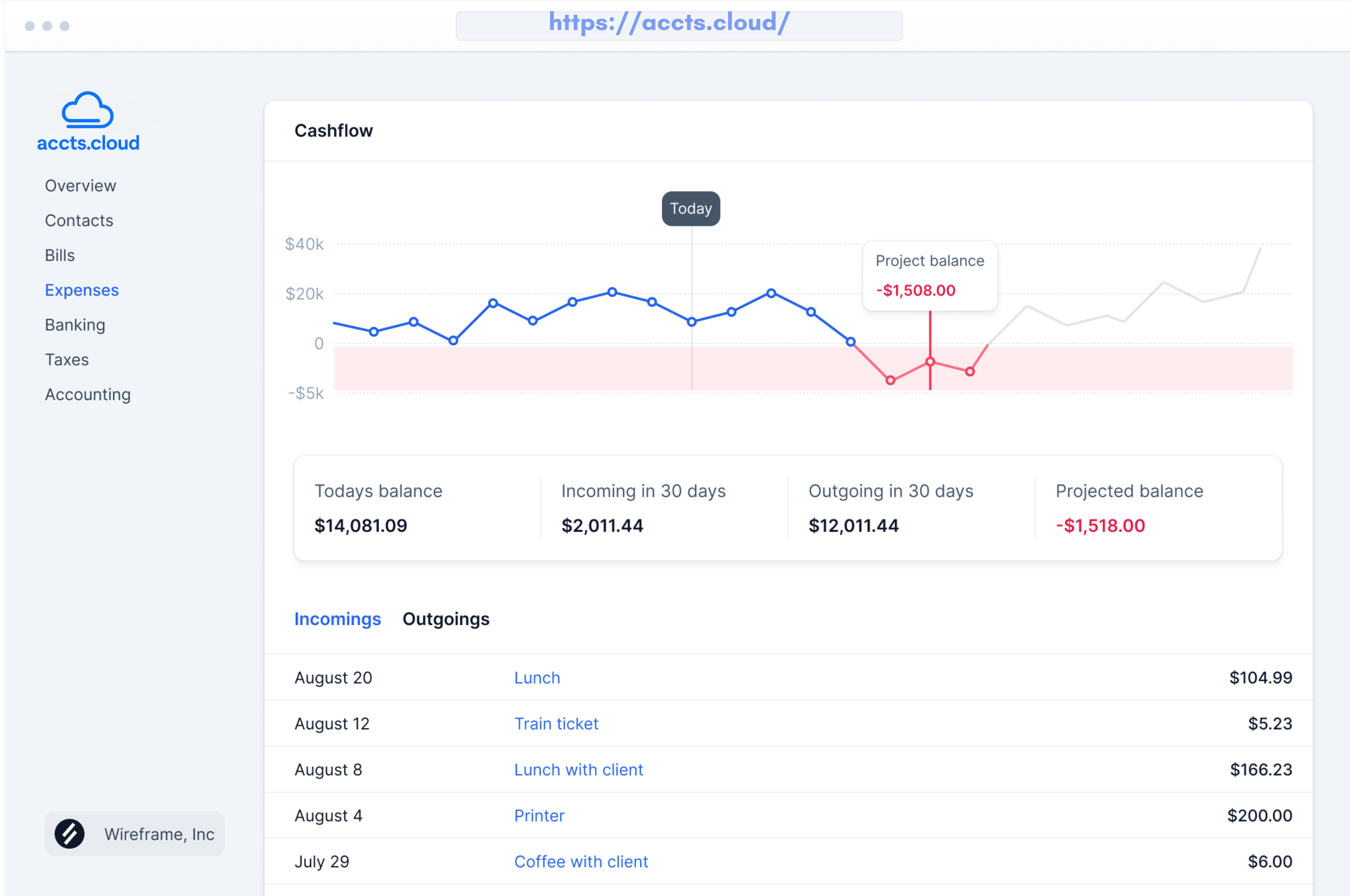1350x896 pixels.
Task: Open the Train ticket entry
Action: point(556,723)
